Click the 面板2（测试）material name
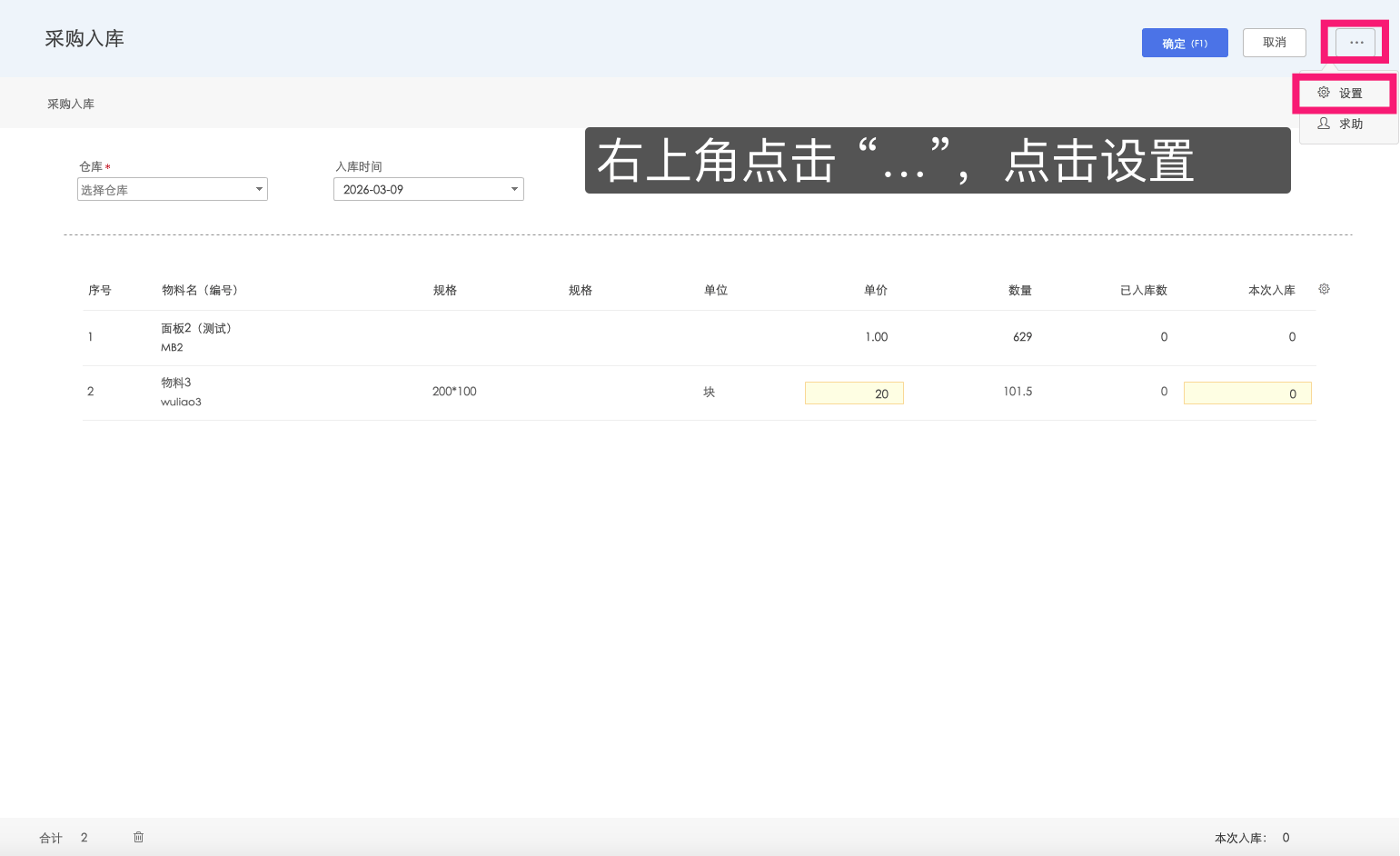The width and height of the screenshot is (1400, 856). [x=196, y=328]
